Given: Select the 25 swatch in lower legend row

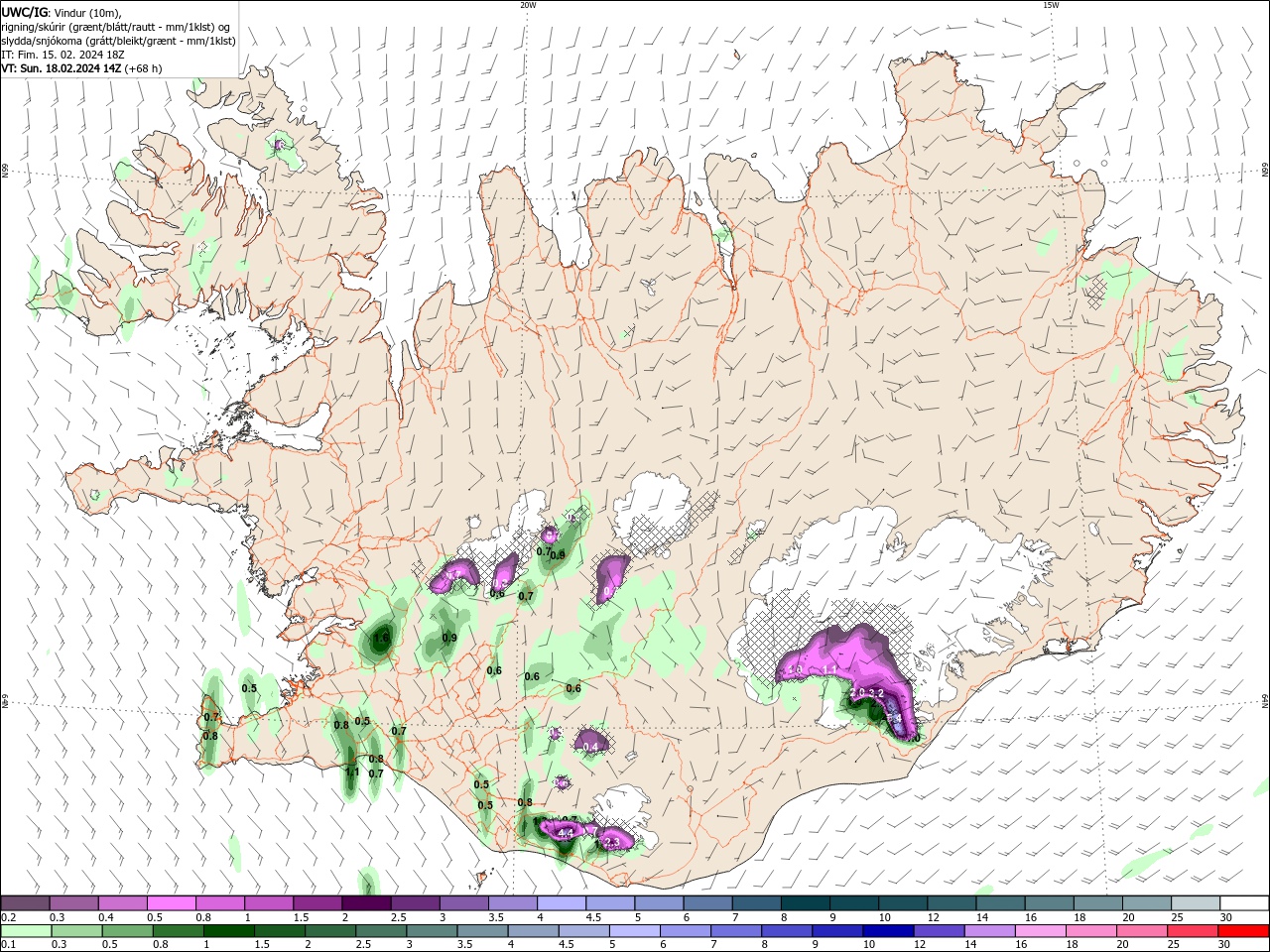Looking at the screenshot, I should click(x=1193, y=931).
